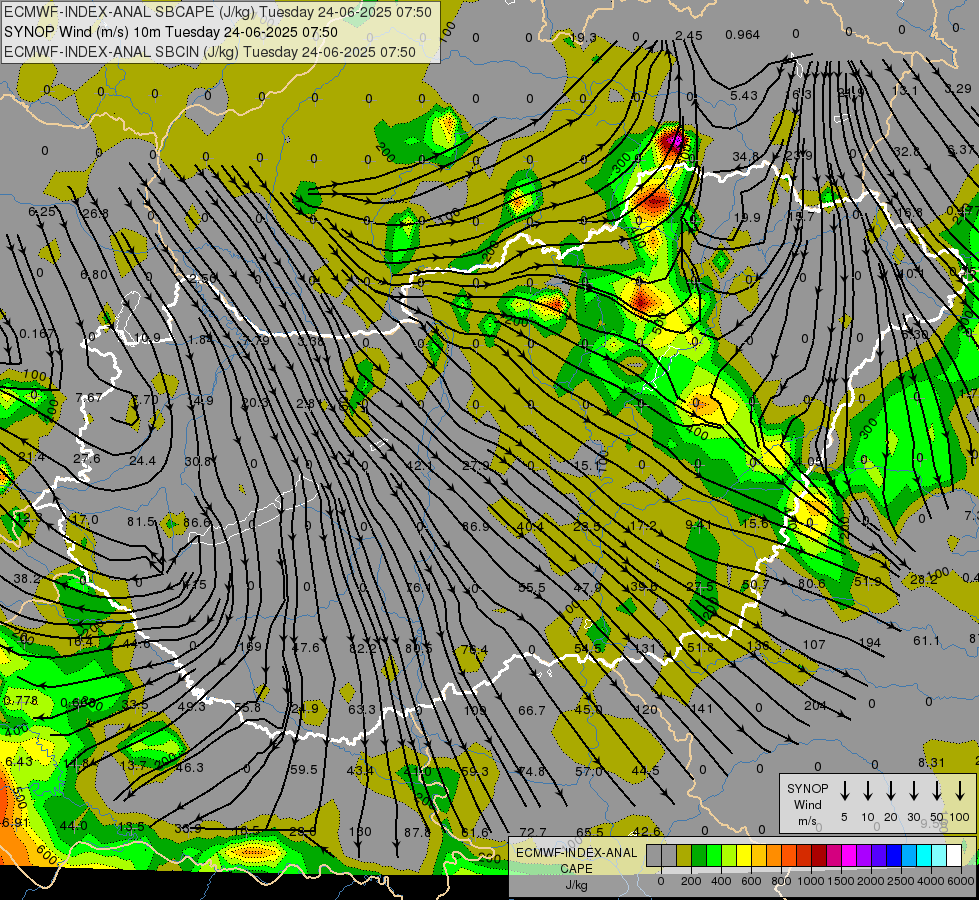Click the map value 8.31
979x900 pixels.
[x=932, y=762]
